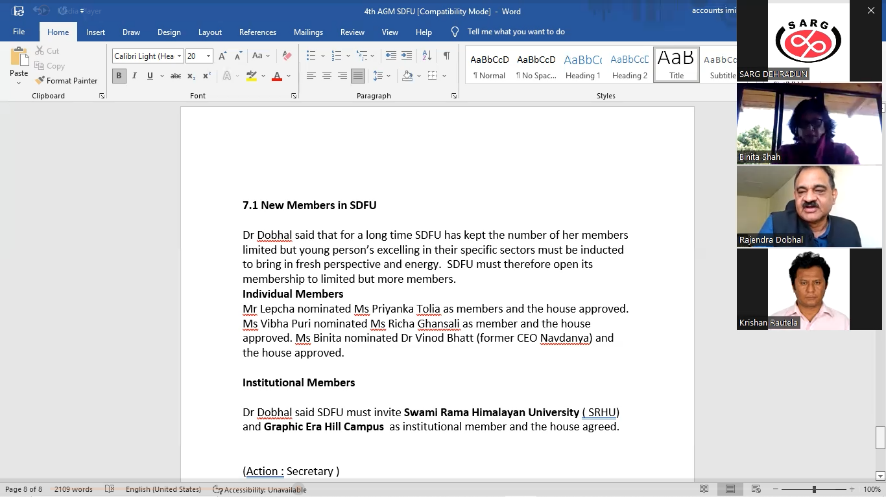Switch to the Layout tab
The width and height of the screenshot is (886, 497).
click(x=210, y=32)
